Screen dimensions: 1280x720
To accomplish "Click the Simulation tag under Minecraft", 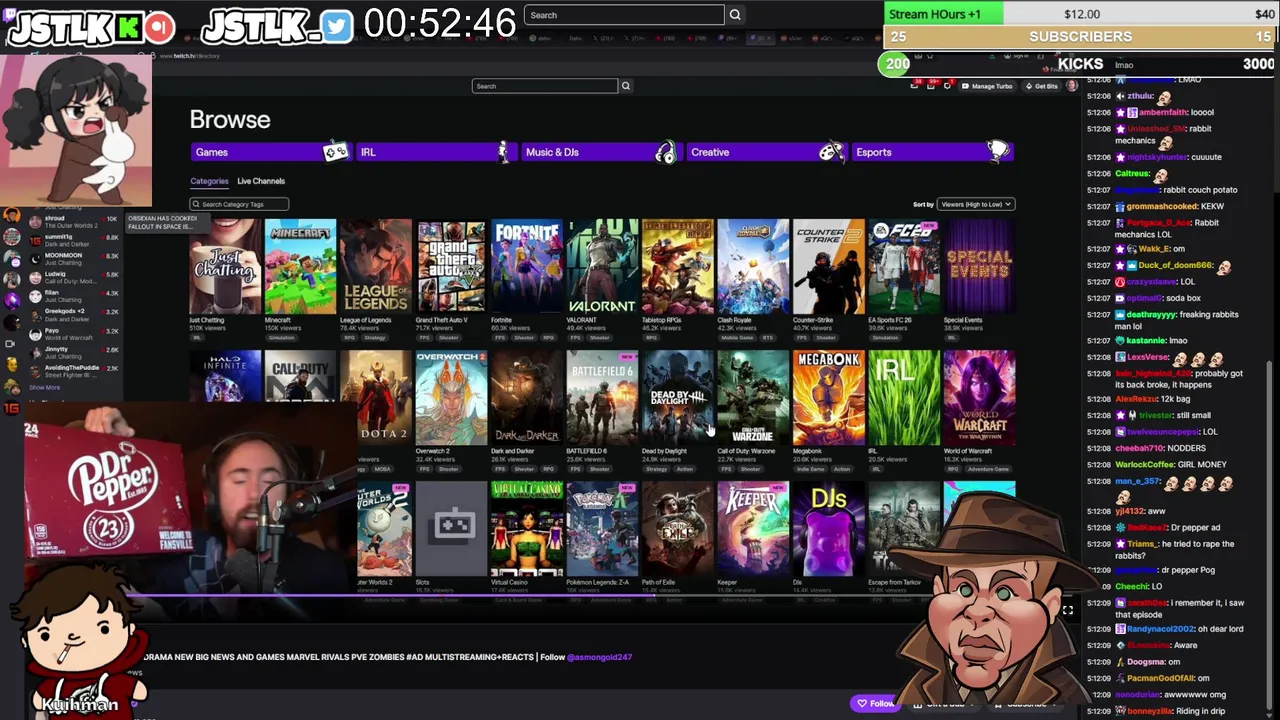I will click(x=280, y=338).
